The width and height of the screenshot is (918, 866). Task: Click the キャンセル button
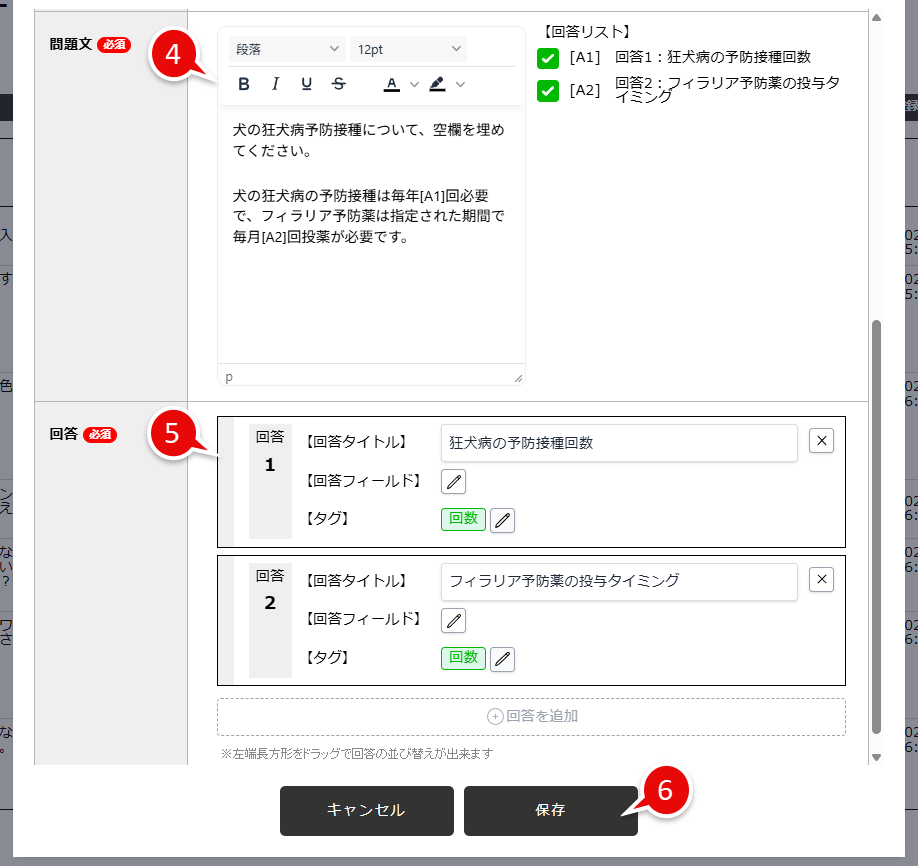coord(366,811)
